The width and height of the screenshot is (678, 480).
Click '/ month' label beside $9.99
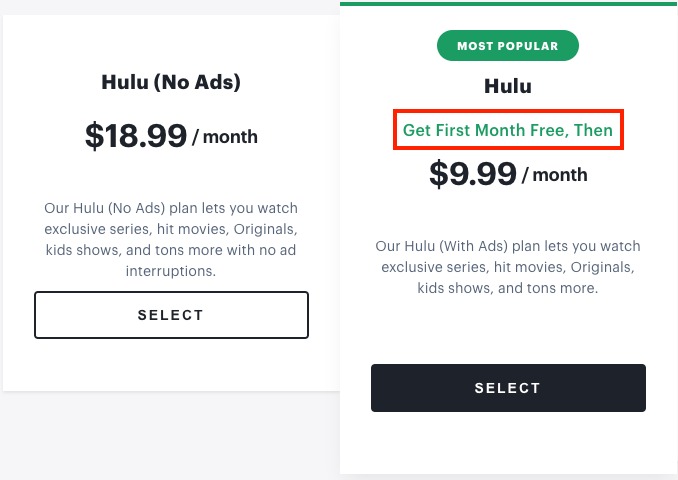(x=555, y=175)
